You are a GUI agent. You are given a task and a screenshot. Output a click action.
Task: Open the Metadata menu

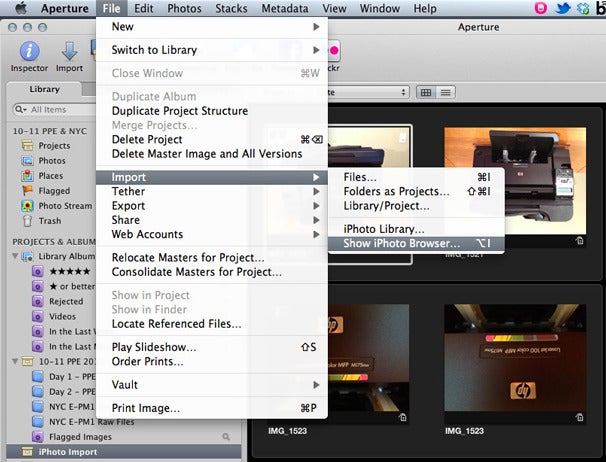(285, 8)
